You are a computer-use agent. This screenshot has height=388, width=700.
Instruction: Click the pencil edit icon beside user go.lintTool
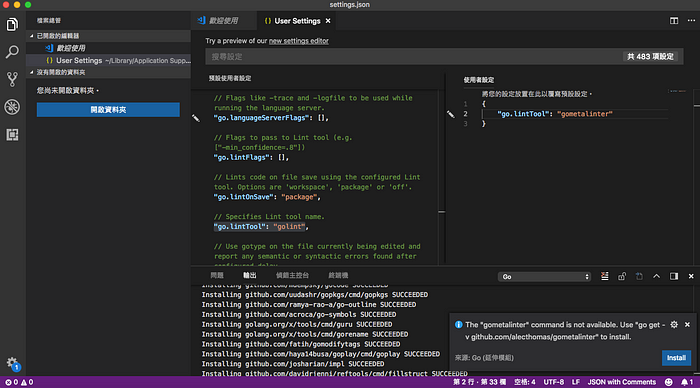[450, 114]
